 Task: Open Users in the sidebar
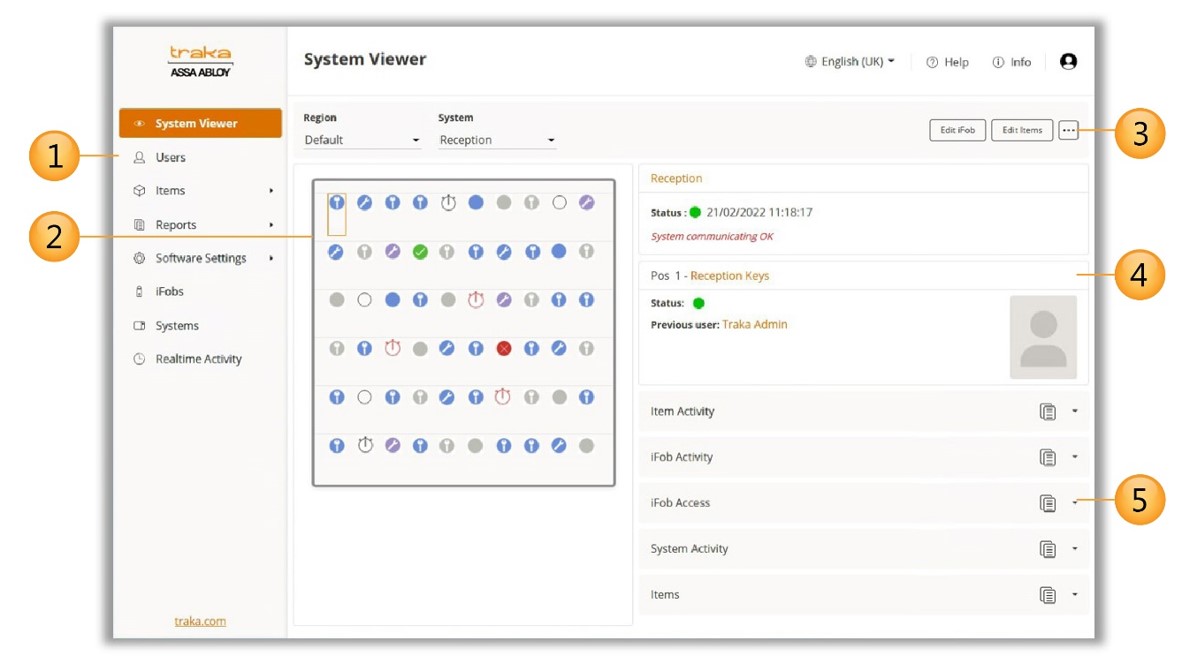[170, 158]
